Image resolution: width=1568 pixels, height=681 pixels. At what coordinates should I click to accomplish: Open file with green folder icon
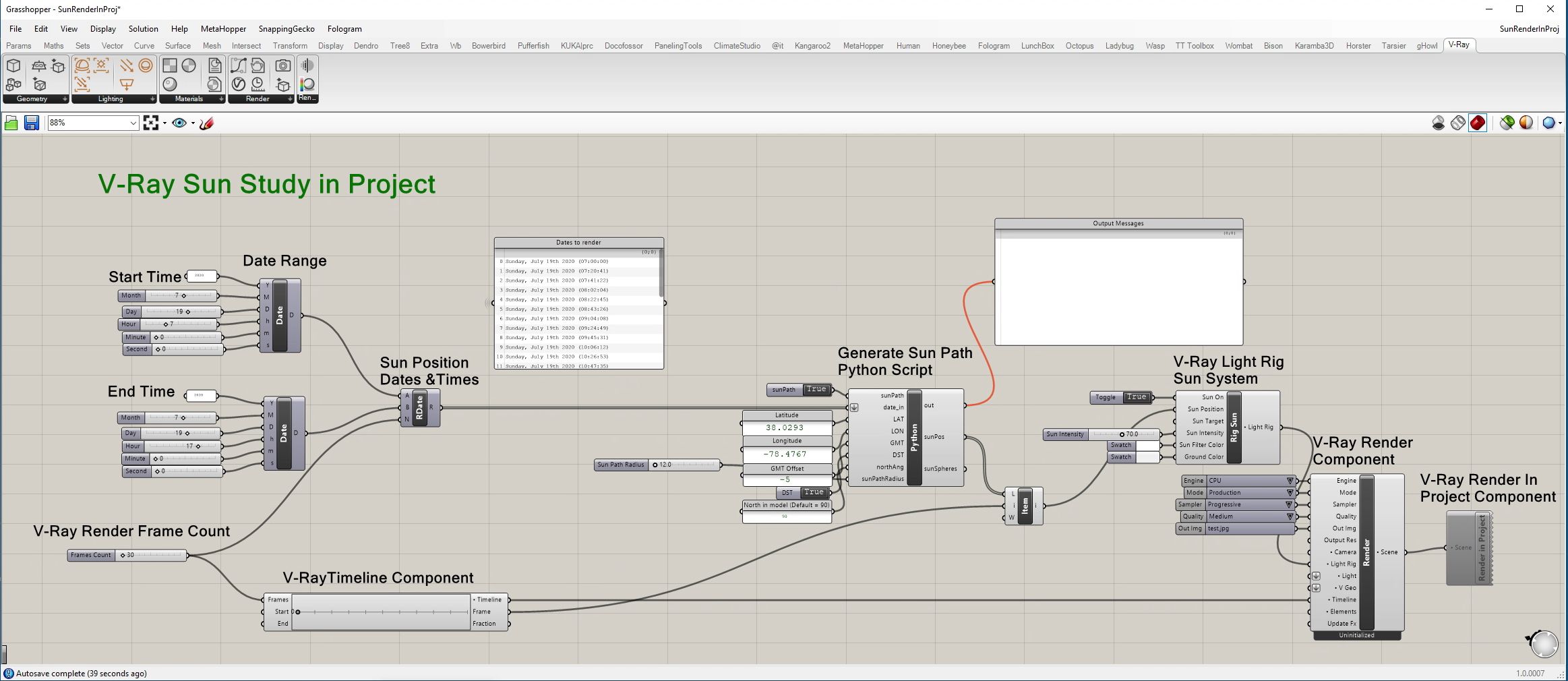11,123
